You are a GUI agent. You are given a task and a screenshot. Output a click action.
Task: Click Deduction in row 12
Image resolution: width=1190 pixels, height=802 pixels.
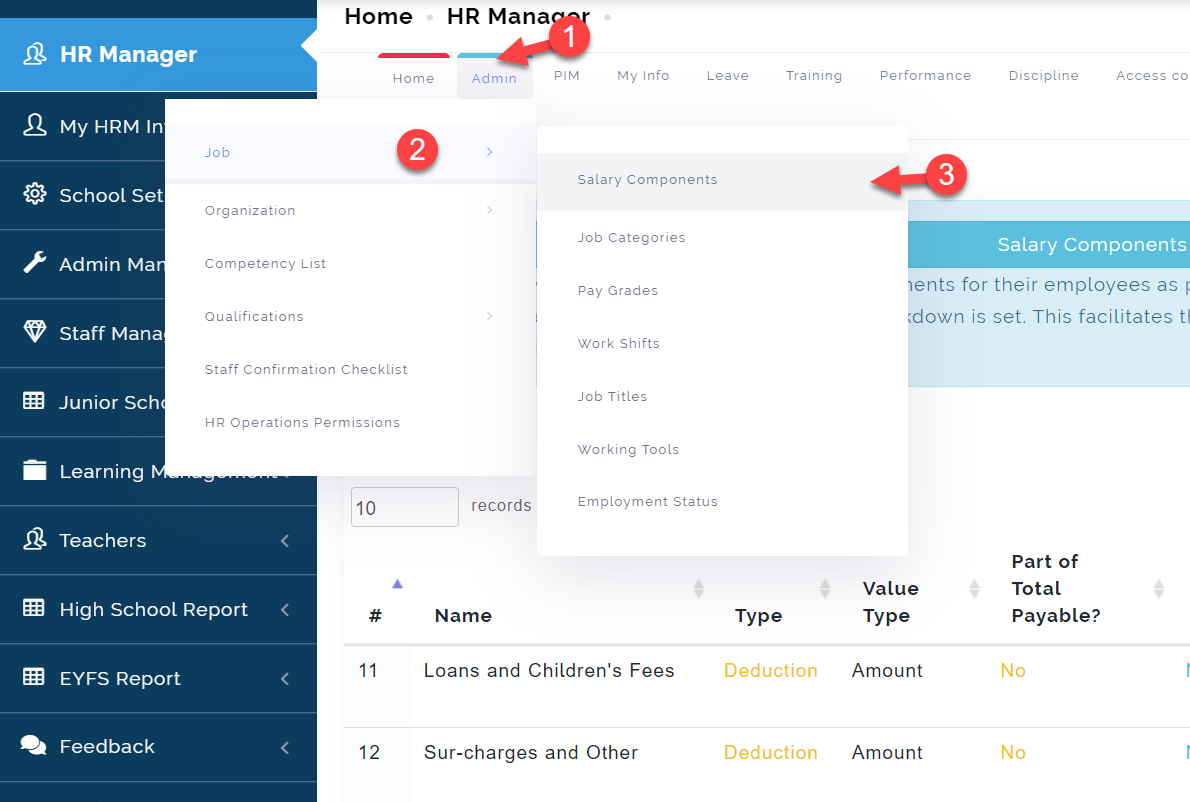click(770, 753)
